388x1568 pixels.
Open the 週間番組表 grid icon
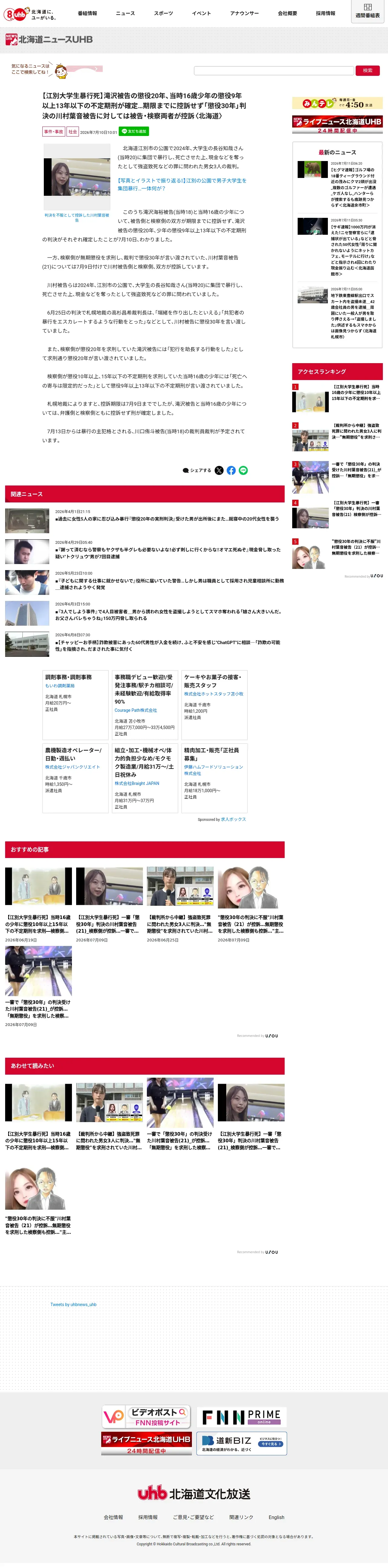(x=367, y=11)
